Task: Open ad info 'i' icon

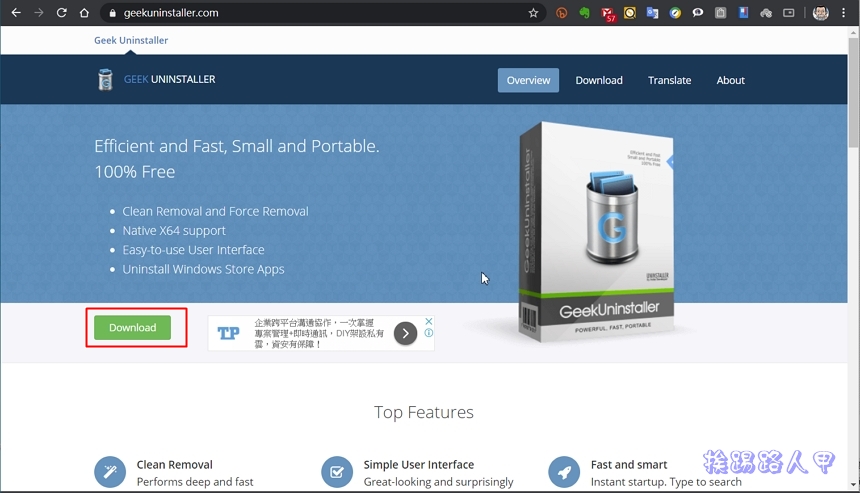Action: pyautogui.click(x=429, y=332)
